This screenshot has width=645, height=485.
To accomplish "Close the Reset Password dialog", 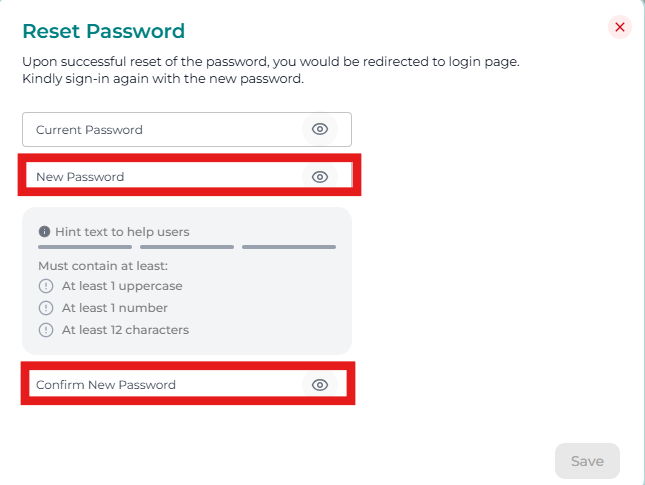I will [x=620, y=27].
